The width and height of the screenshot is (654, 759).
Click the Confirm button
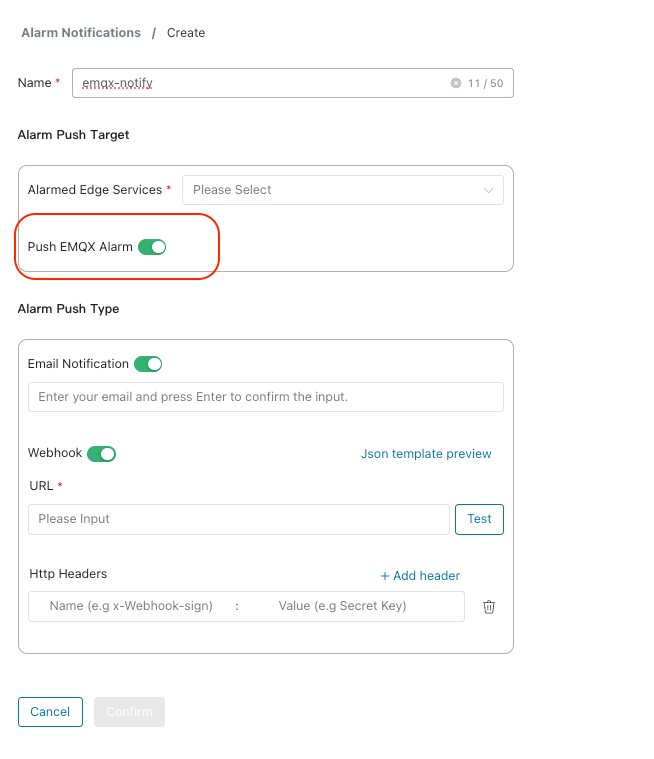[129, 712]
